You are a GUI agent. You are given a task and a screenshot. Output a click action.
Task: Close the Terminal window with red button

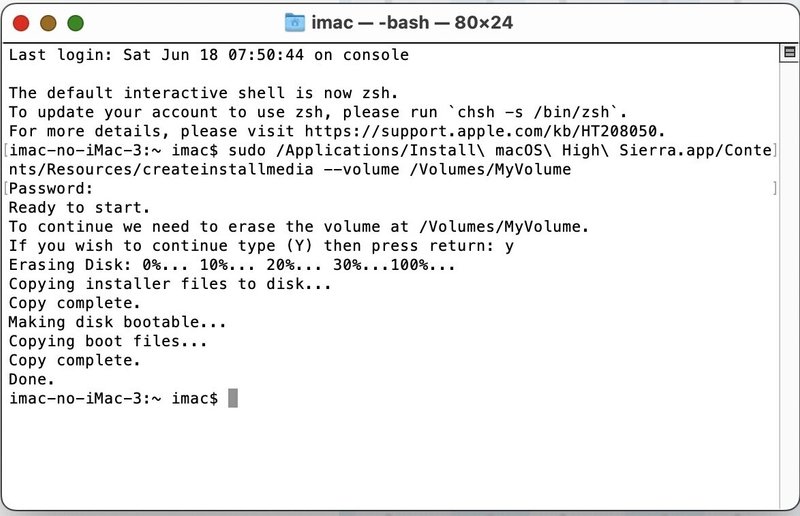click(21, 22)
